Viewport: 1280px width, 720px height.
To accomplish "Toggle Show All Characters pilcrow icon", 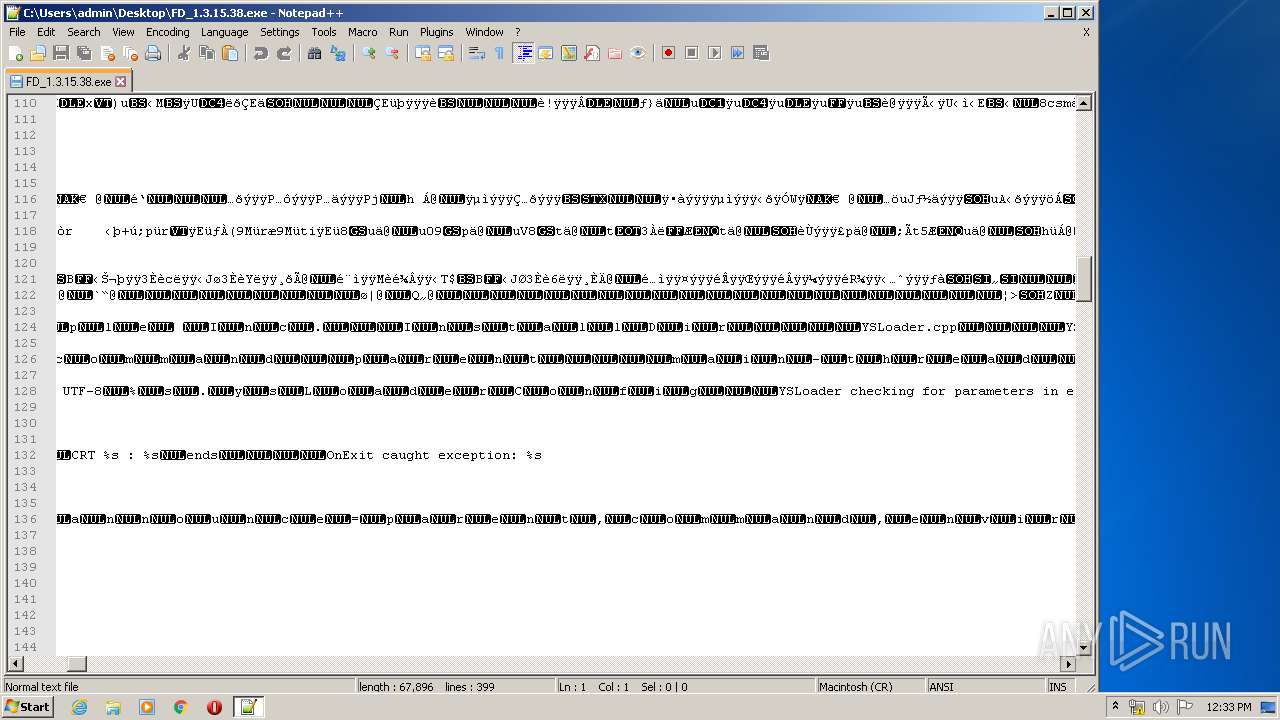I will pyautogui.click(x=500, y=53).
